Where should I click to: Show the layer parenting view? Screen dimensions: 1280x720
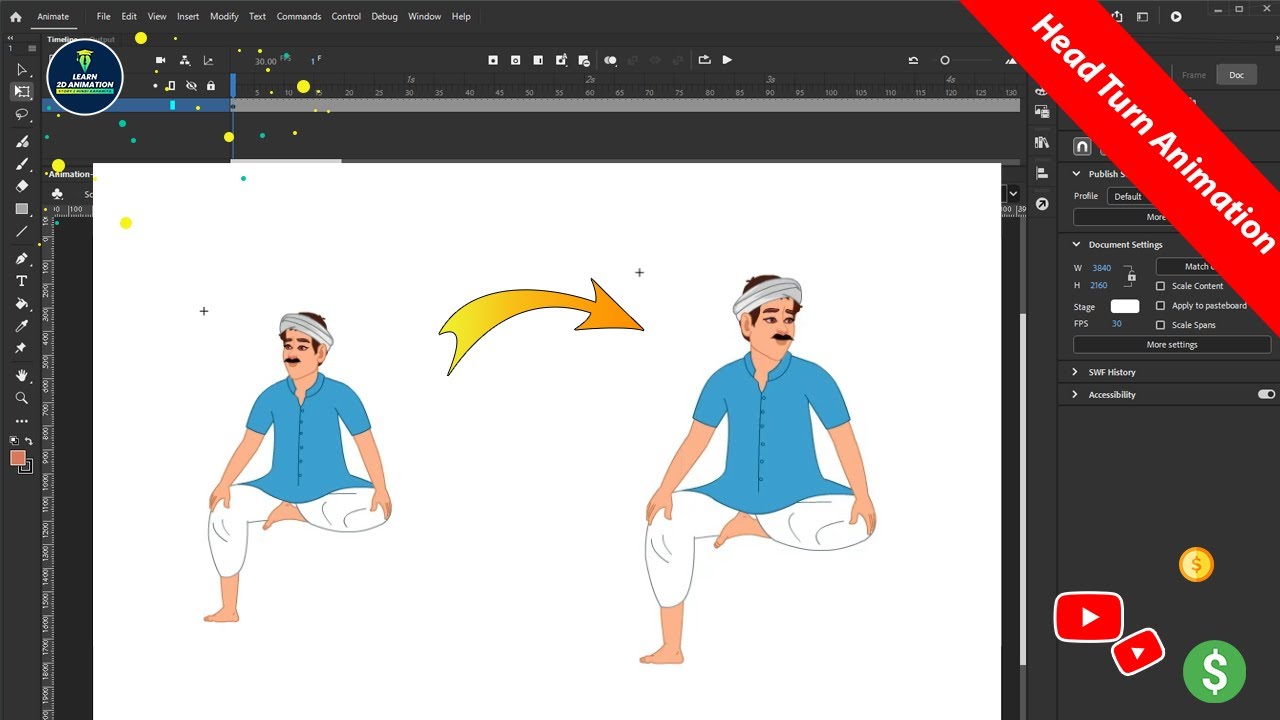click(185, 60)
